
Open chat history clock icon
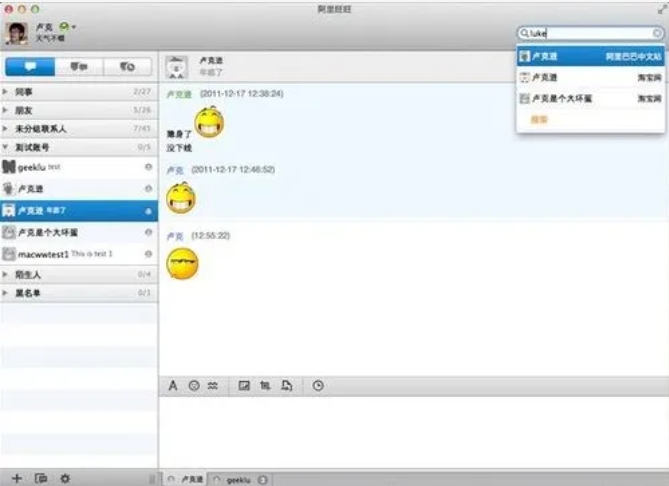(x=318, y=386)
